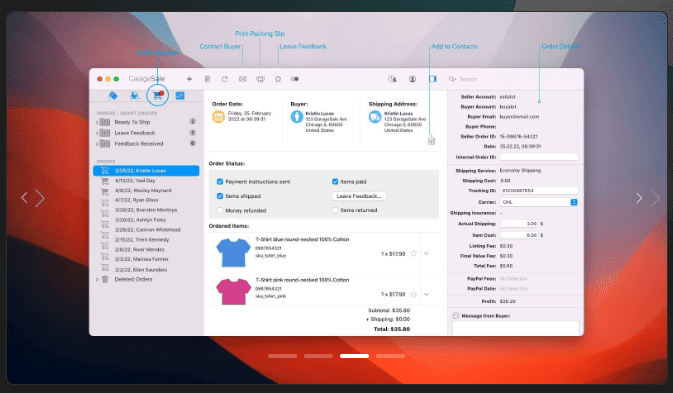Select the Trent Kennedy order
673x393 pixels.
pos(146,240)
